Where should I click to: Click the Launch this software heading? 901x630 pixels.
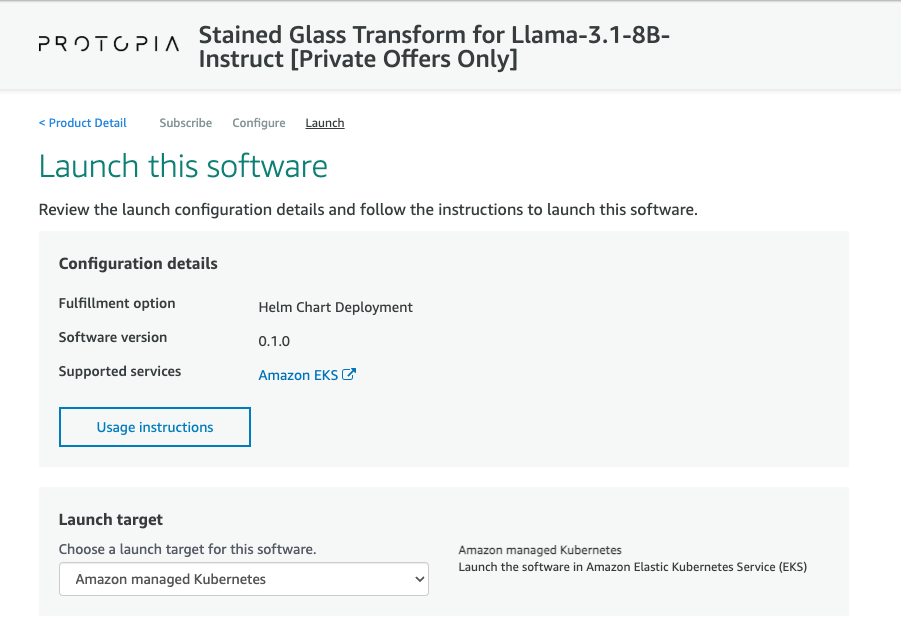[x=183, y=166]
